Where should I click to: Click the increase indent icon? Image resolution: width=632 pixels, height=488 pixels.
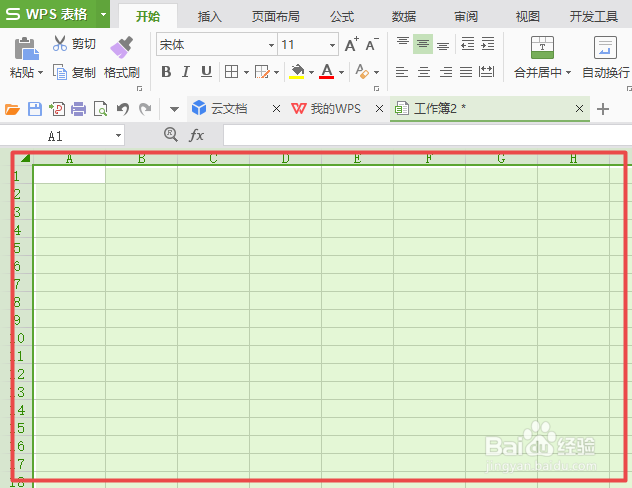coord(488,44)
